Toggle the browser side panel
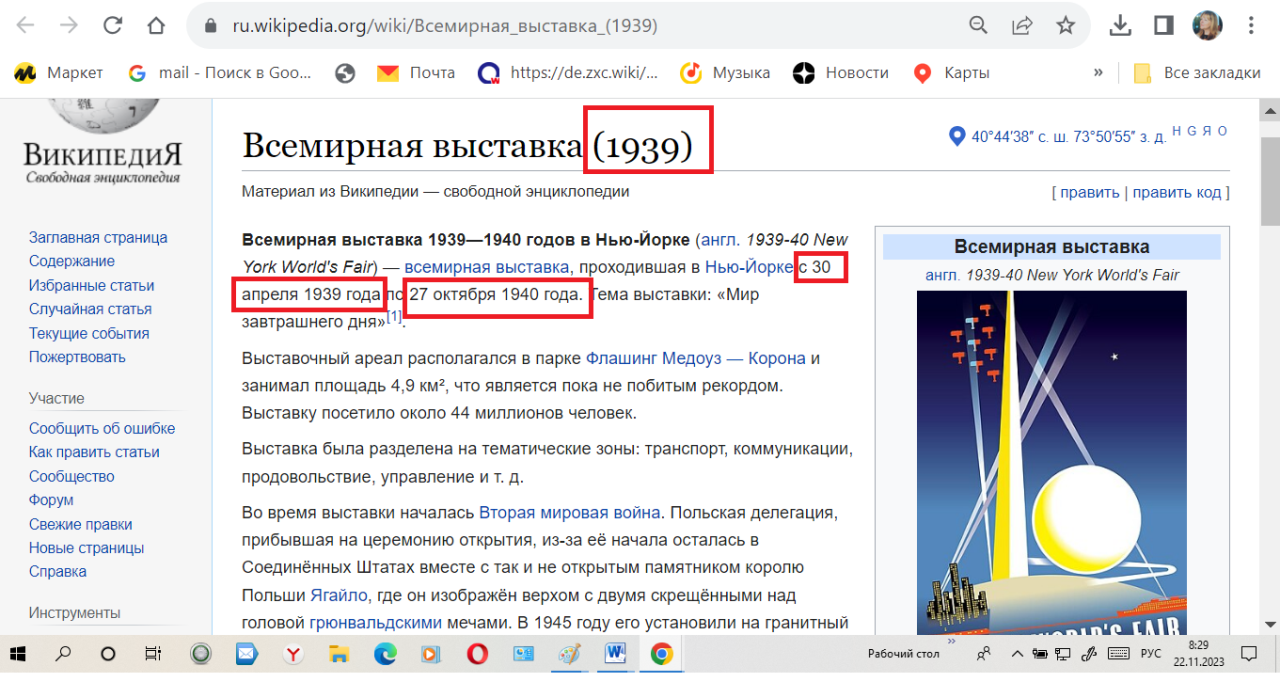 1163,26
